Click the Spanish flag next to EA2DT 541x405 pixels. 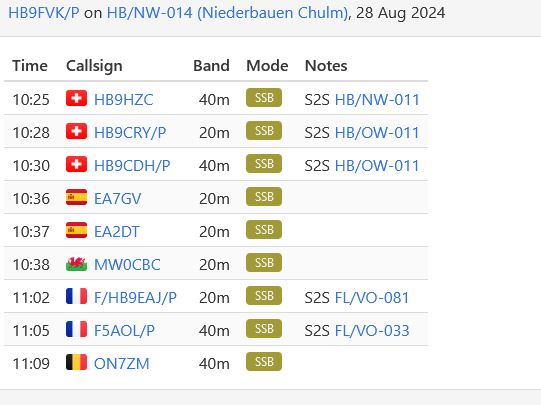click(76, 230)
